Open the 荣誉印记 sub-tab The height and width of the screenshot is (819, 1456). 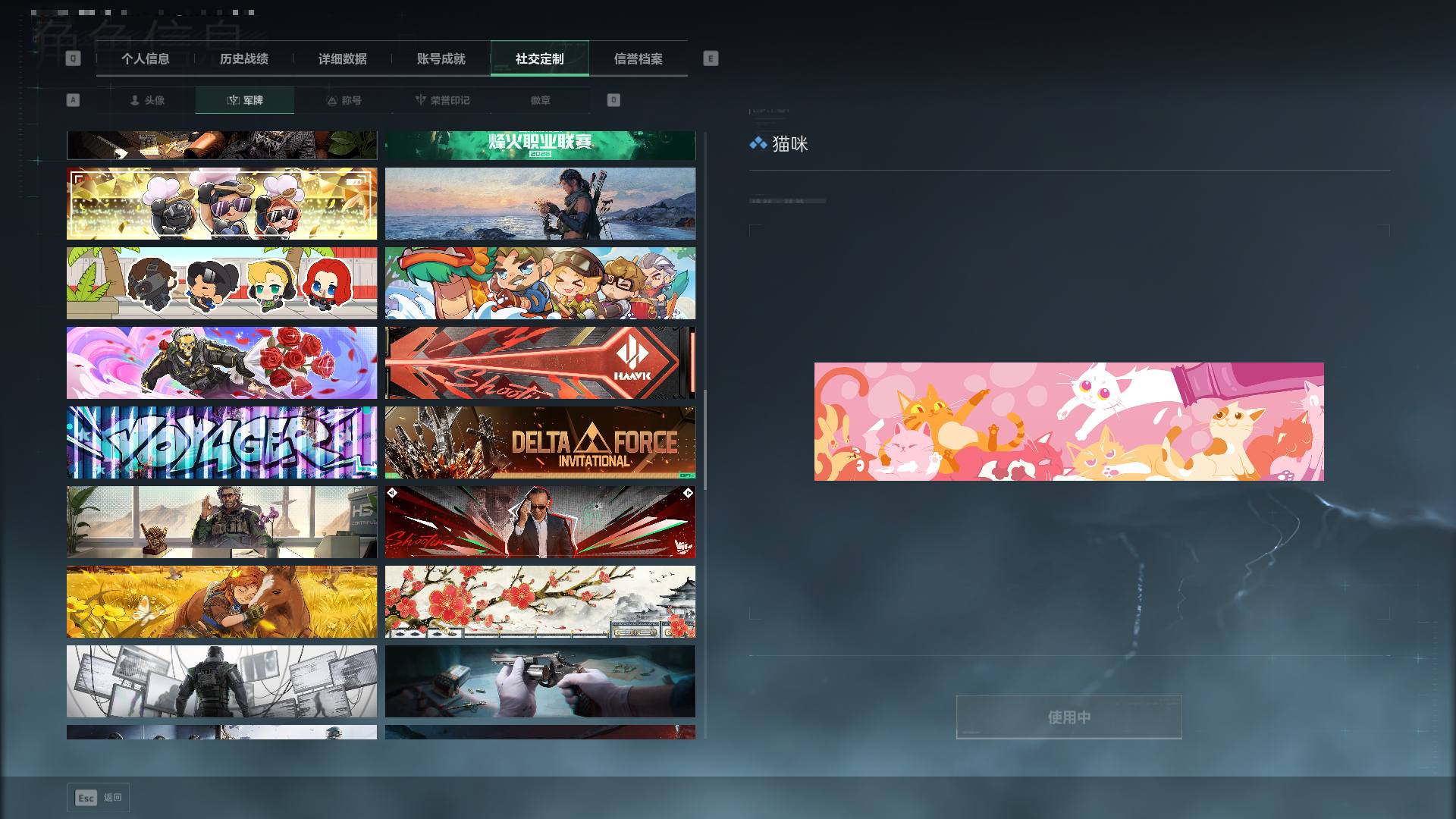click(x=442, y=100)
